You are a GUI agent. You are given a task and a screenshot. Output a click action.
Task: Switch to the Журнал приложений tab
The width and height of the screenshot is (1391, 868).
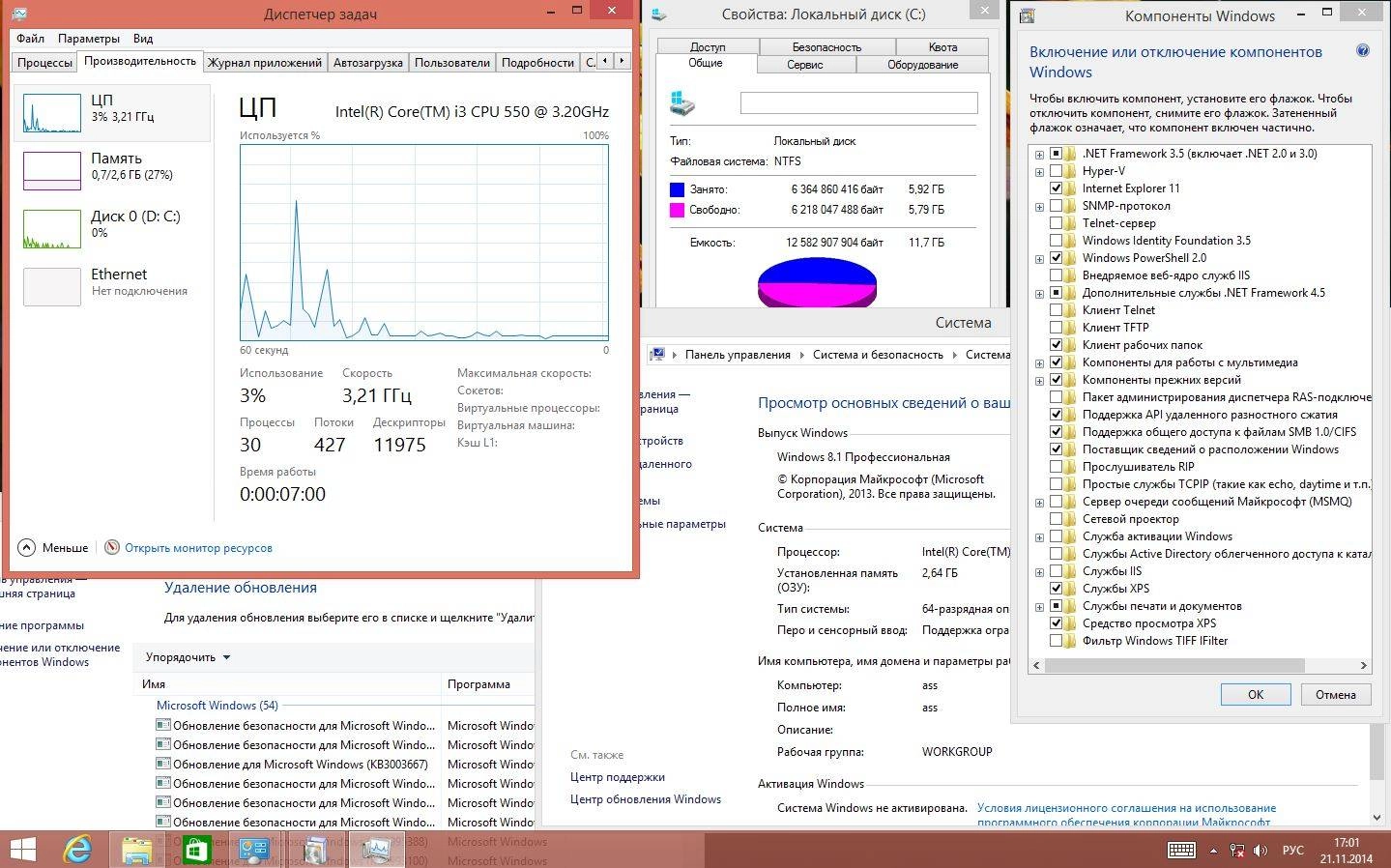pos(264,62)
